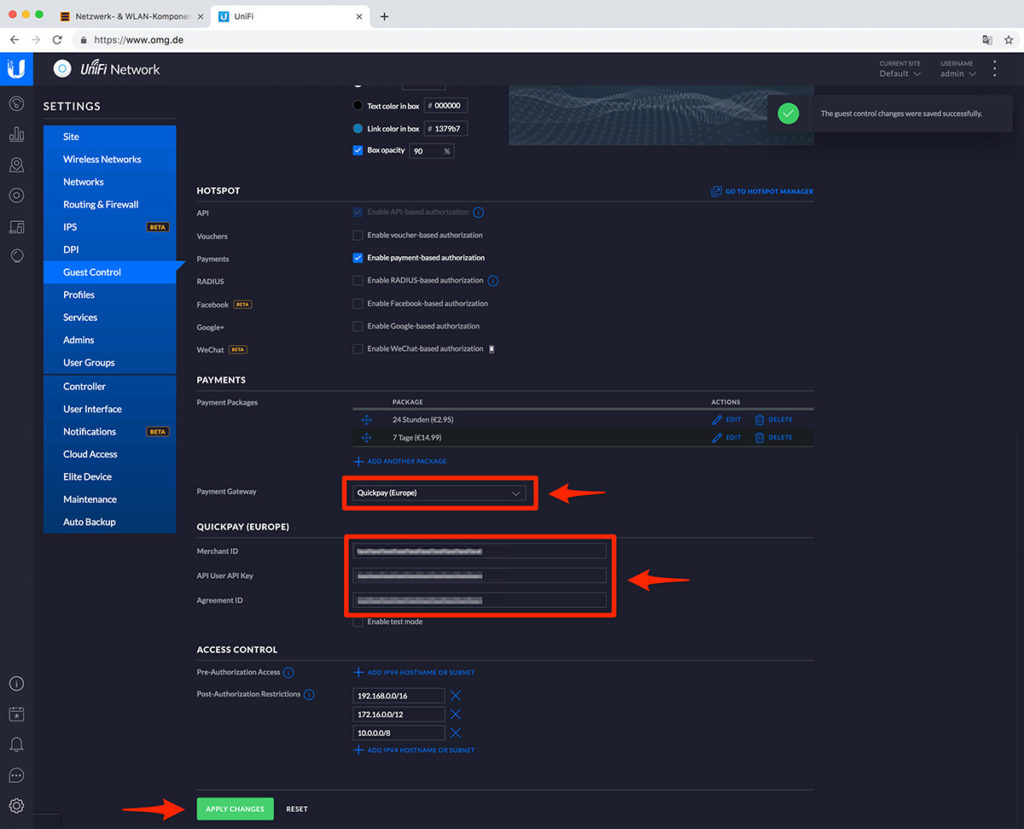Screen dimensions: 1024x829
Task: Enable Google-based authorization
Action: tap(358, 326)
